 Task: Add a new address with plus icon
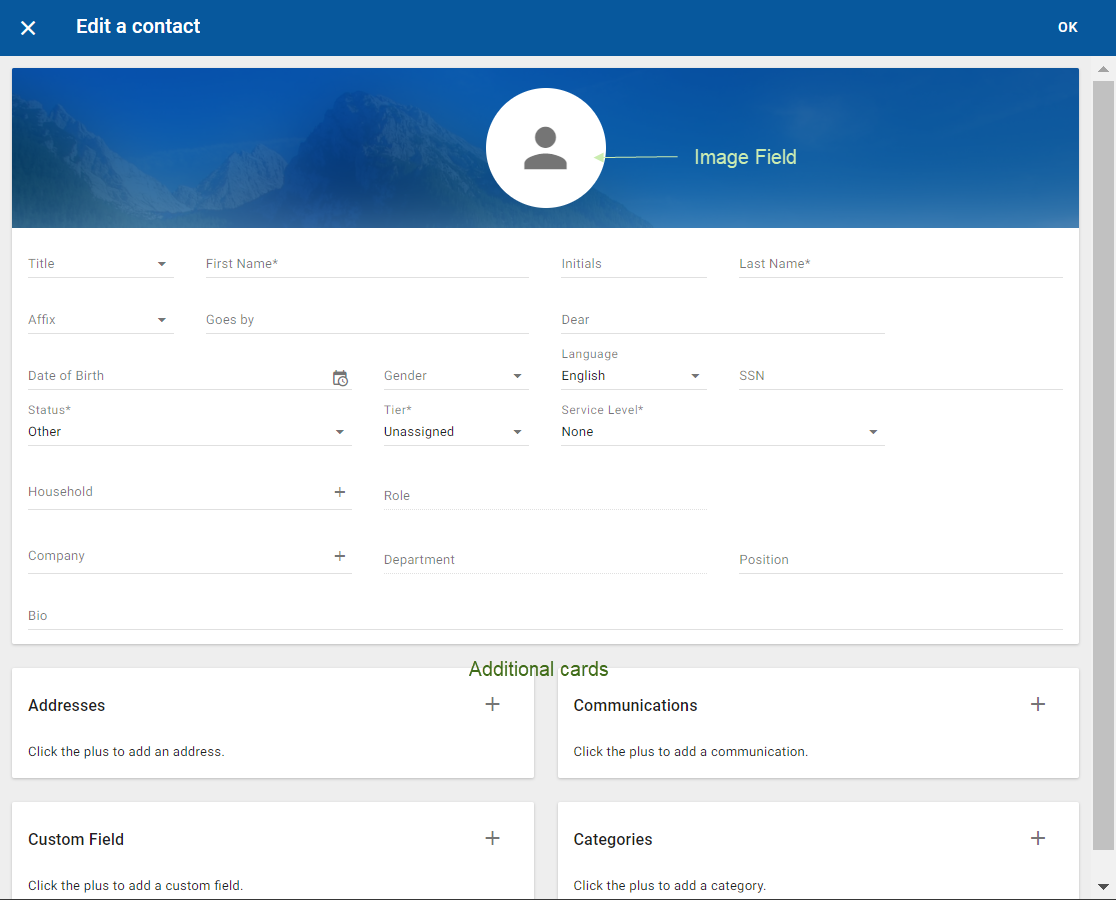point(492,705)
